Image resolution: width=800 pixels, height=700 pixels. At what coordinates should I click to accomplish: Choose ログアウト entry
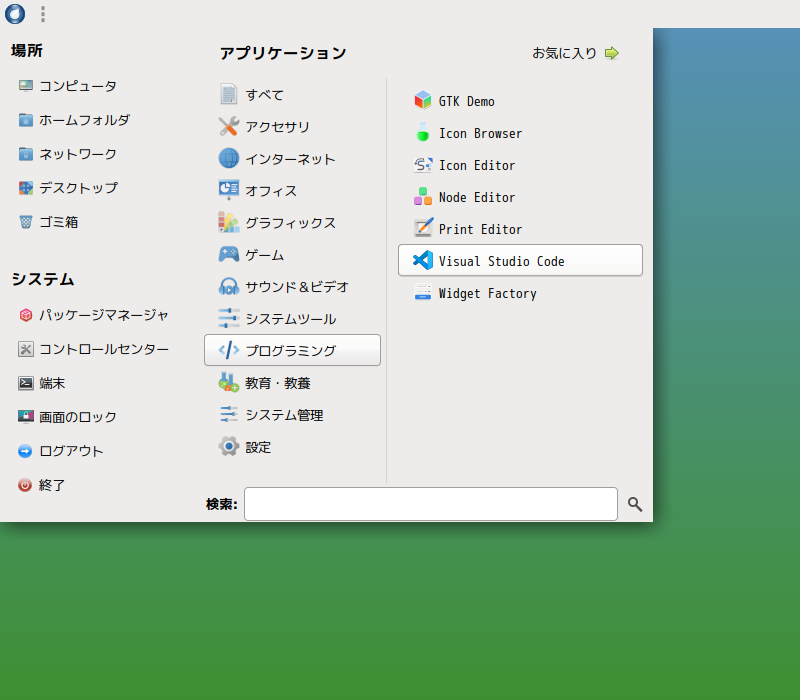pyautogui.click(x=61, y=451)
